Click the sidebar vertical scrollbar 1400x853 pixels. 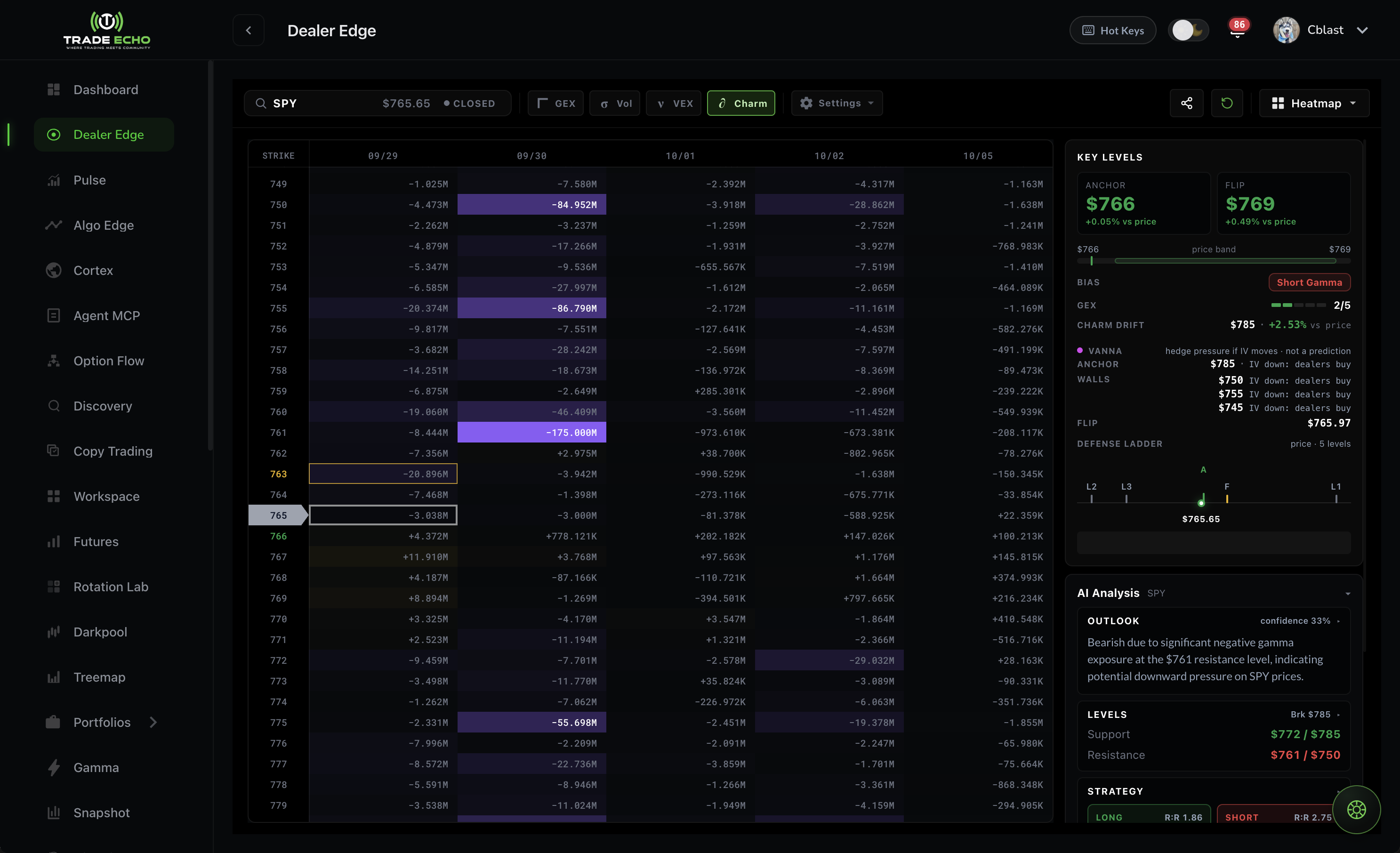(x=210, y=256)
